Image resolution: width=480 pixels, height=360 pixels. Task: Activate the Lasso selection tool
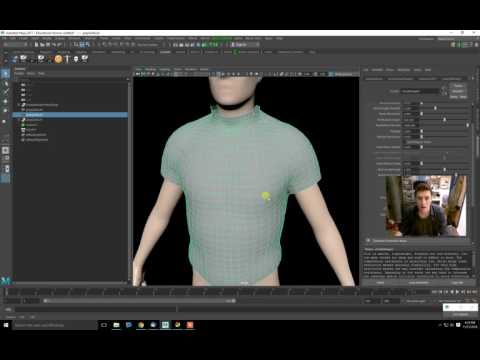[x=5, y=83]
